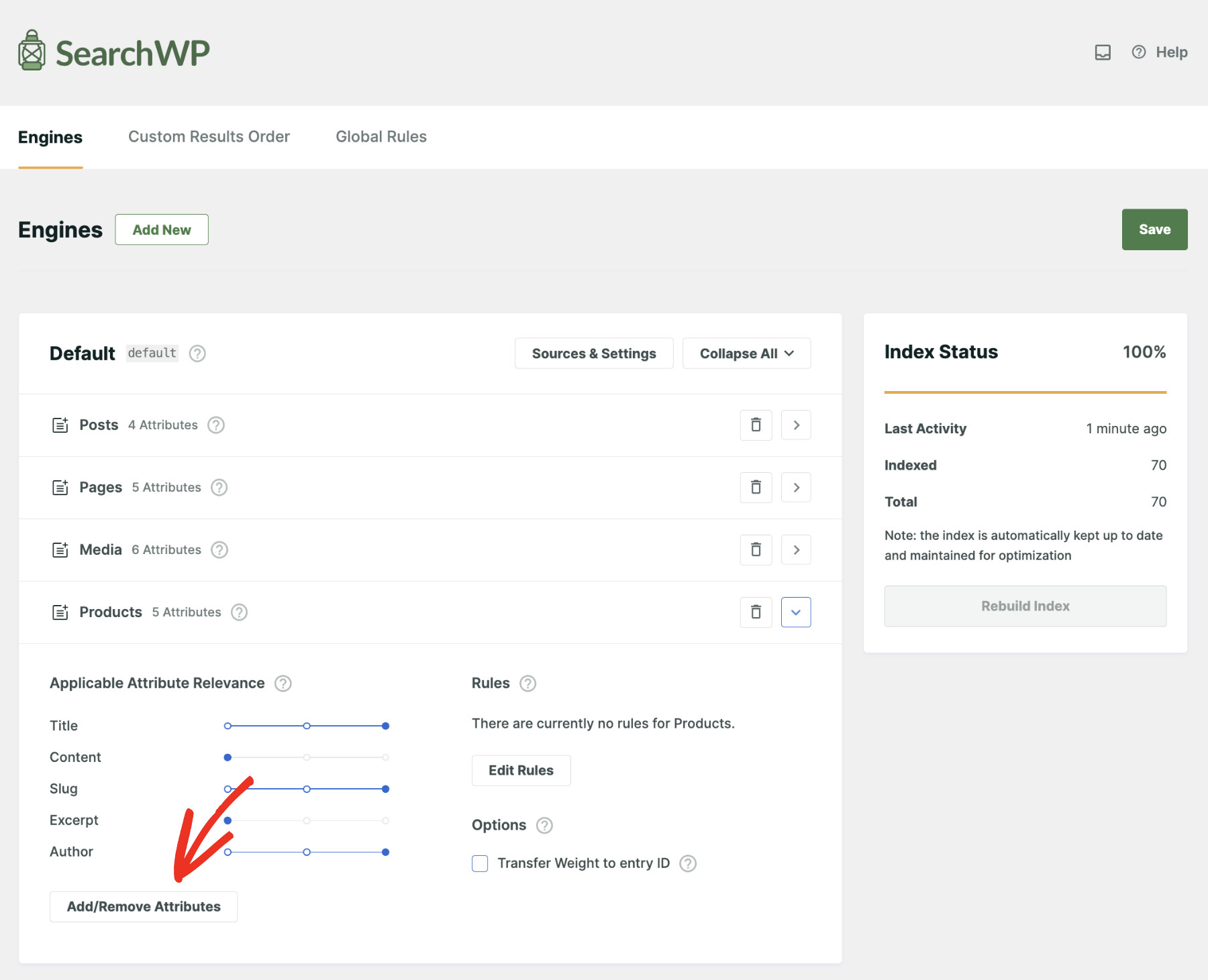Set Excerpt relevance slider to middle
Viewport: 1208px width, 980px height.
tap(307, 820)
